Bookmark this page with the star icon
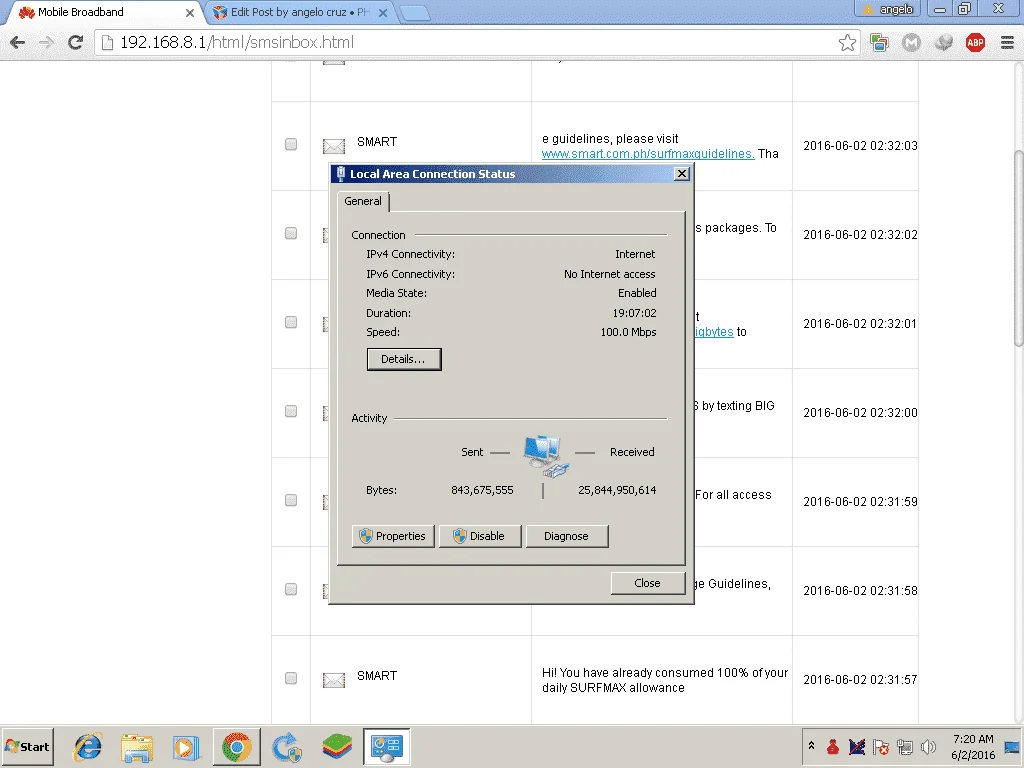1024x768 pixels. coord(847,42)
